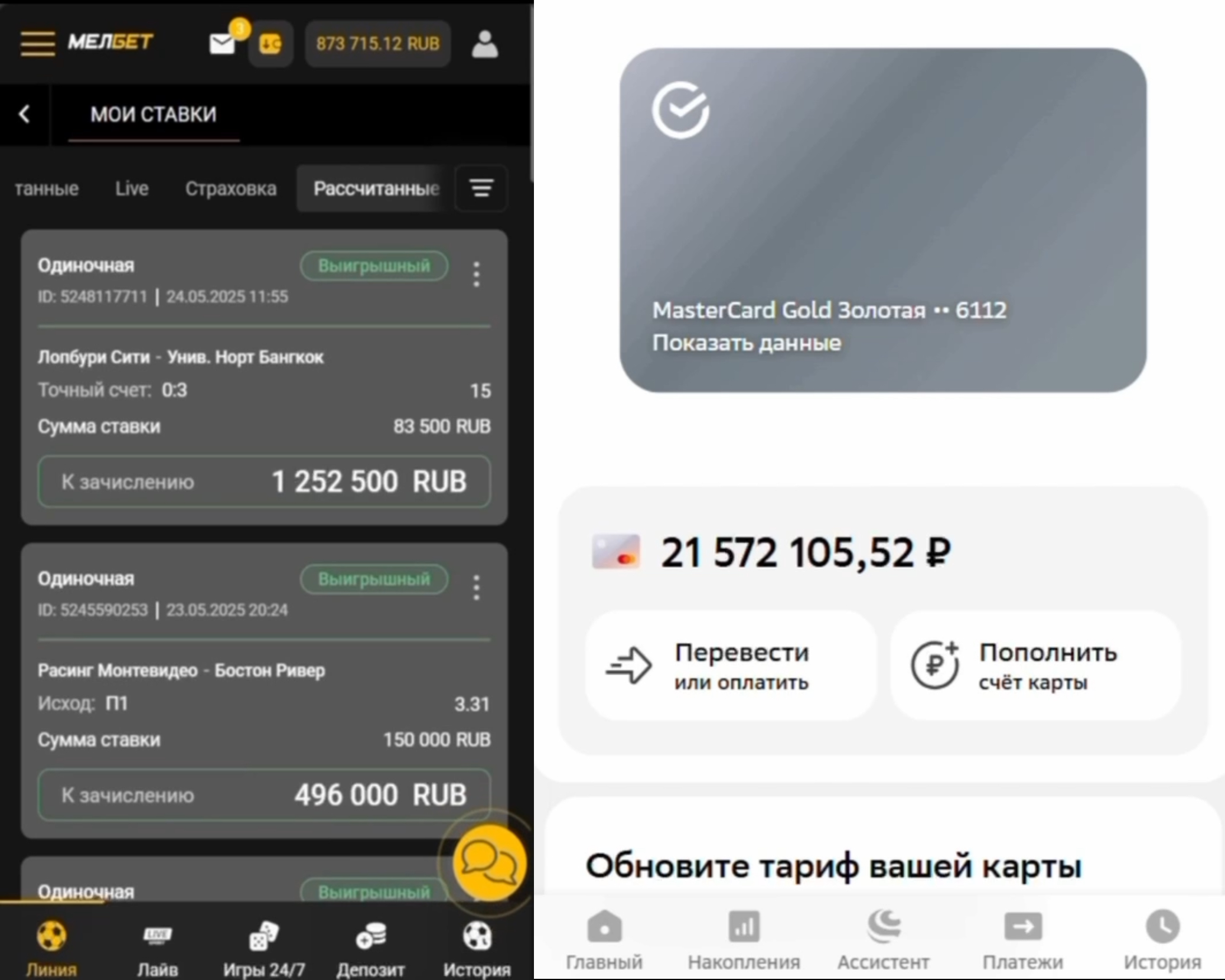Open Депозит in bottom navigation

[370, 947]
